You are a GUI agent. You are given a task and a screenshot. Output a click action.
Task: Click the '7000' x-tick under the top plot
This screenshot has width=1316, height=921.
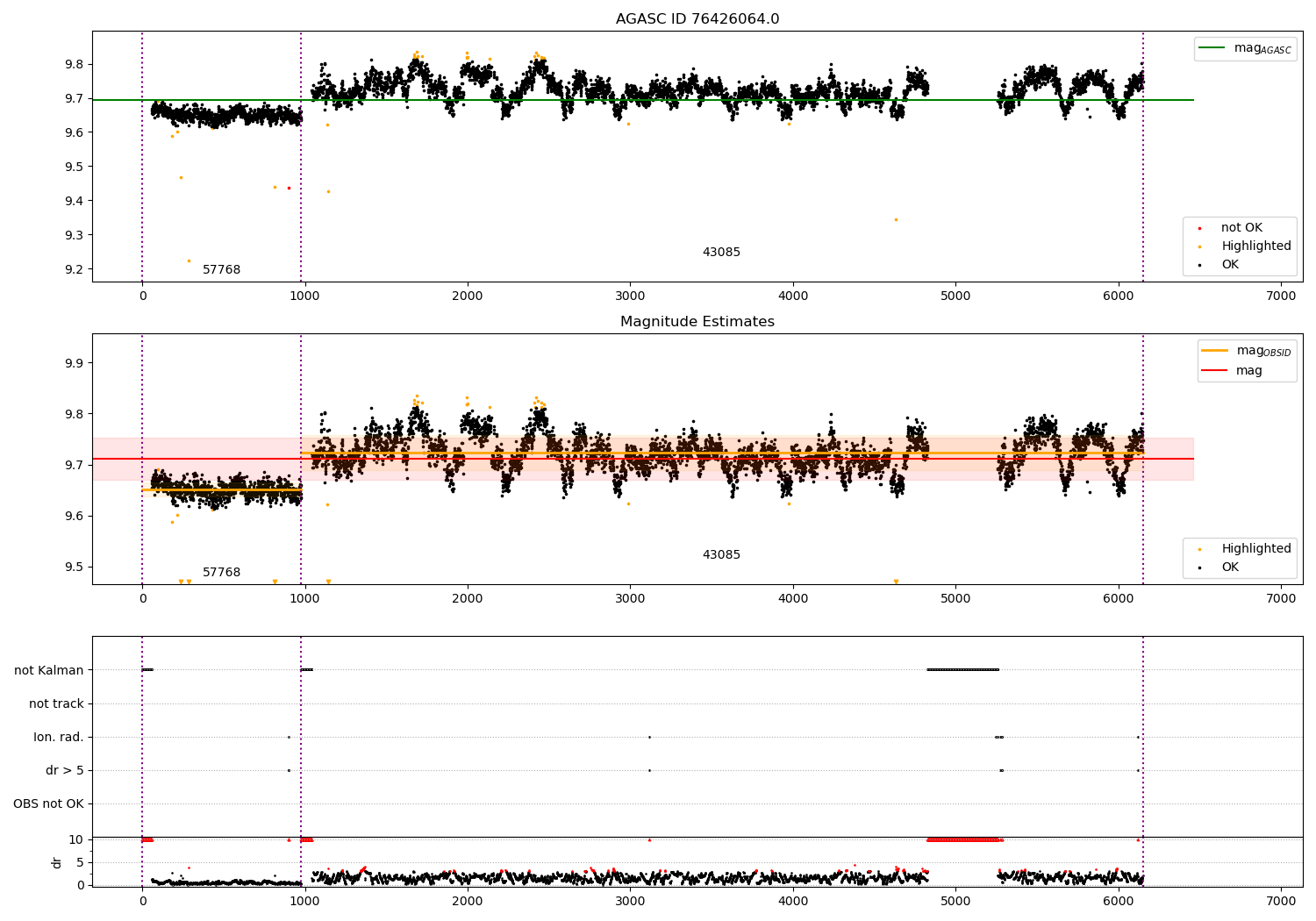[1281, 296]
